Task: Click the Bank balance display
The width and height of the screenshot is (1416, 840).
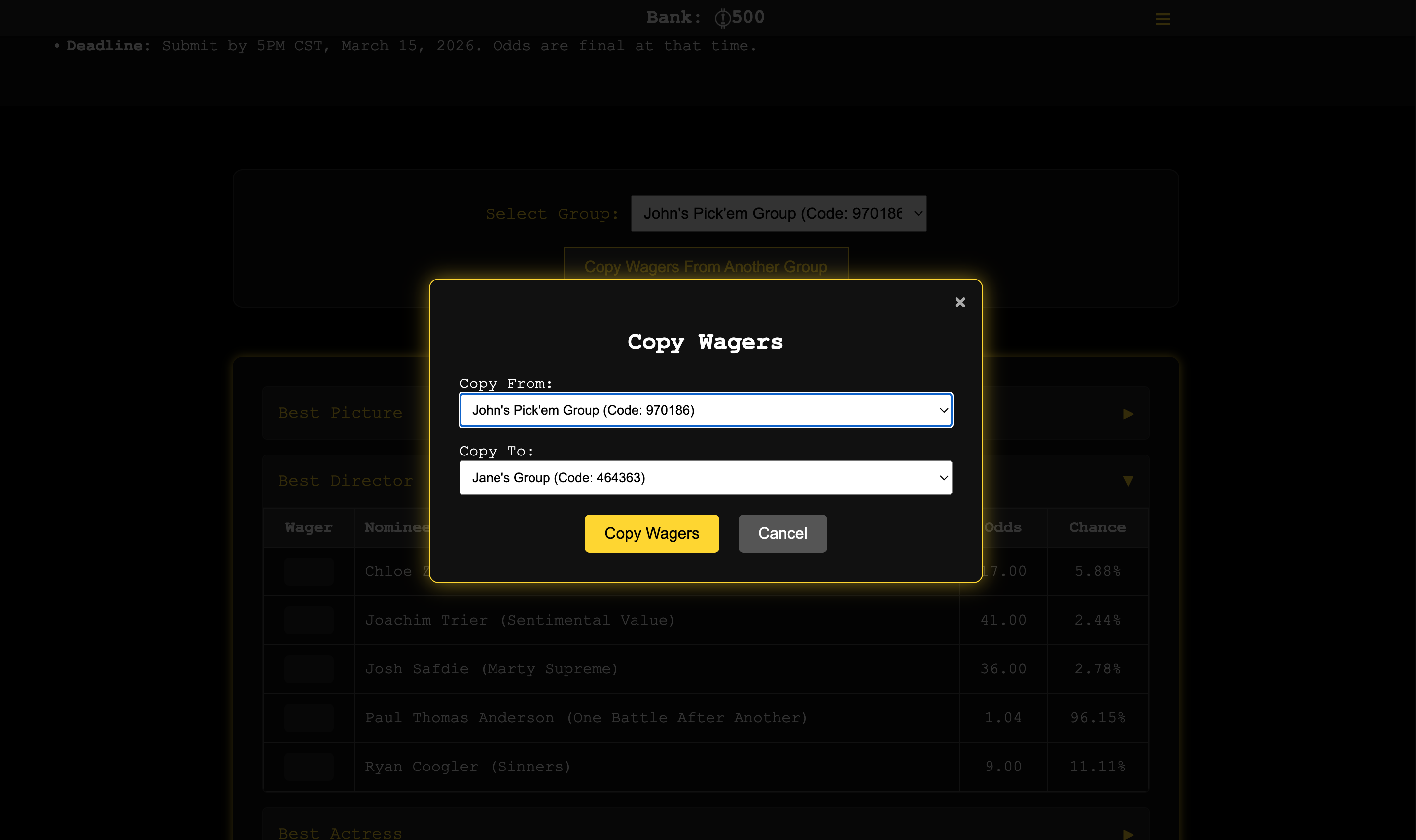Action: click(x=705, y=17)
